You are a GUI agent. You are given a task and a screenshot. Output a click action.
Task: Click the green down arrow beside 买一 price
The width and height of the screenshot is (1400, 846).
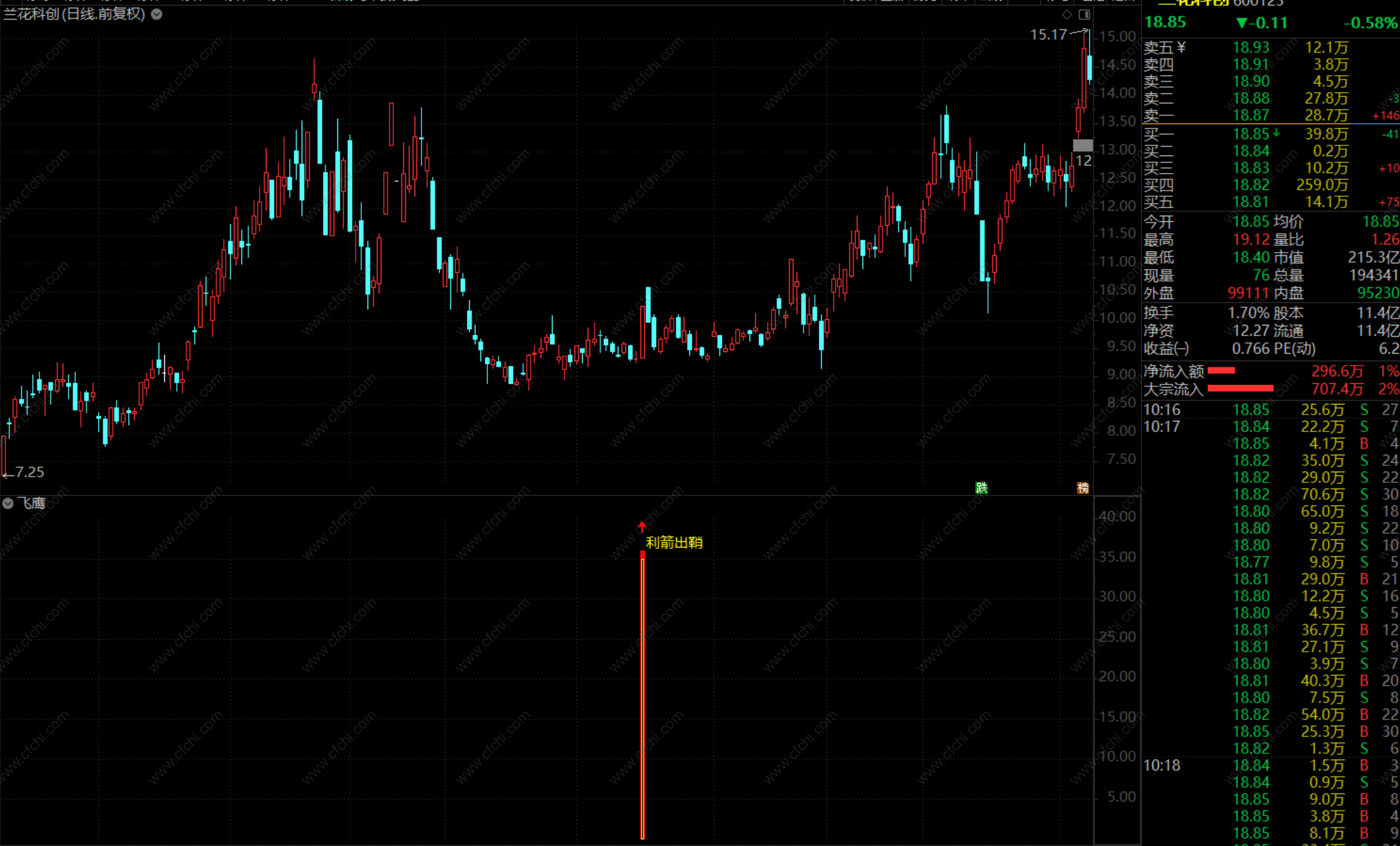(x=1276, y=133)
